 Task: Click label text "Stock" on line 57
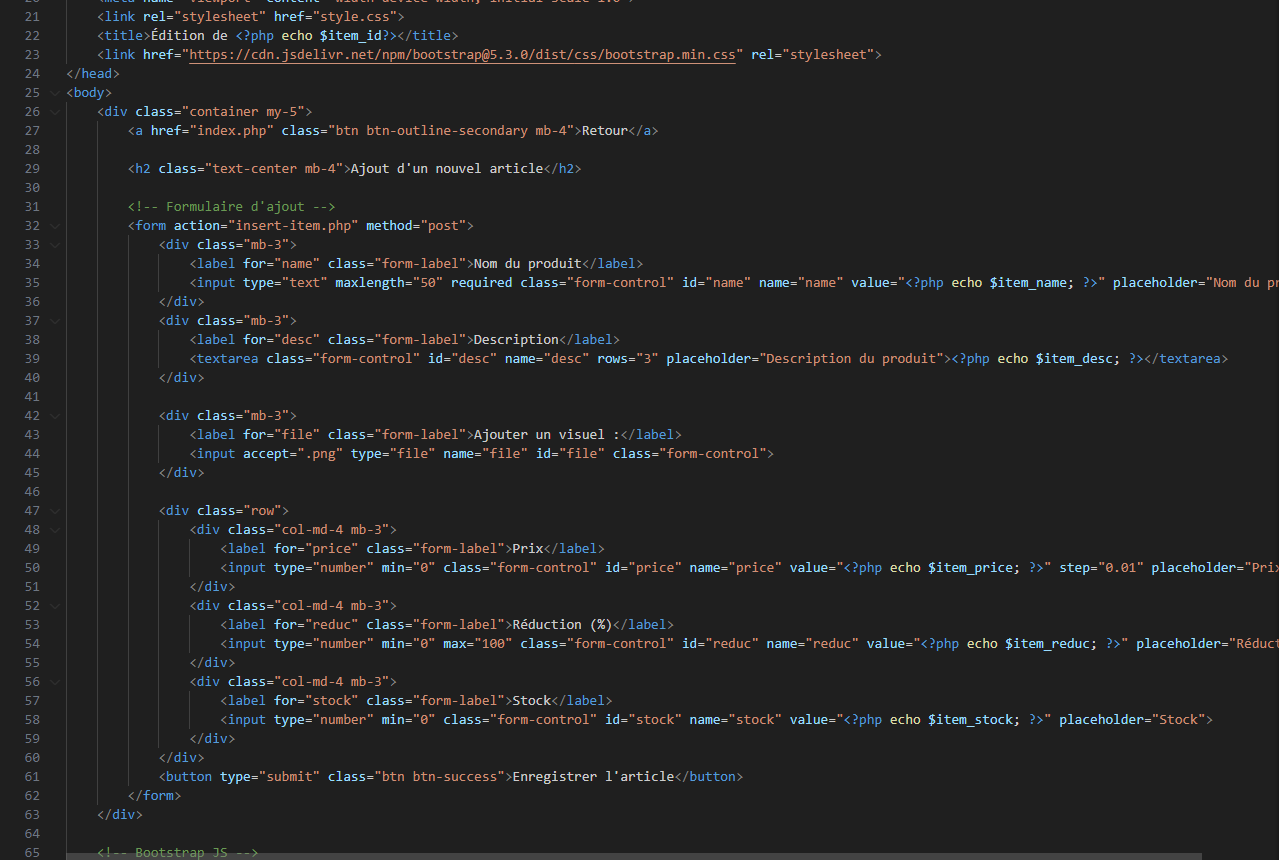[531, 701]
